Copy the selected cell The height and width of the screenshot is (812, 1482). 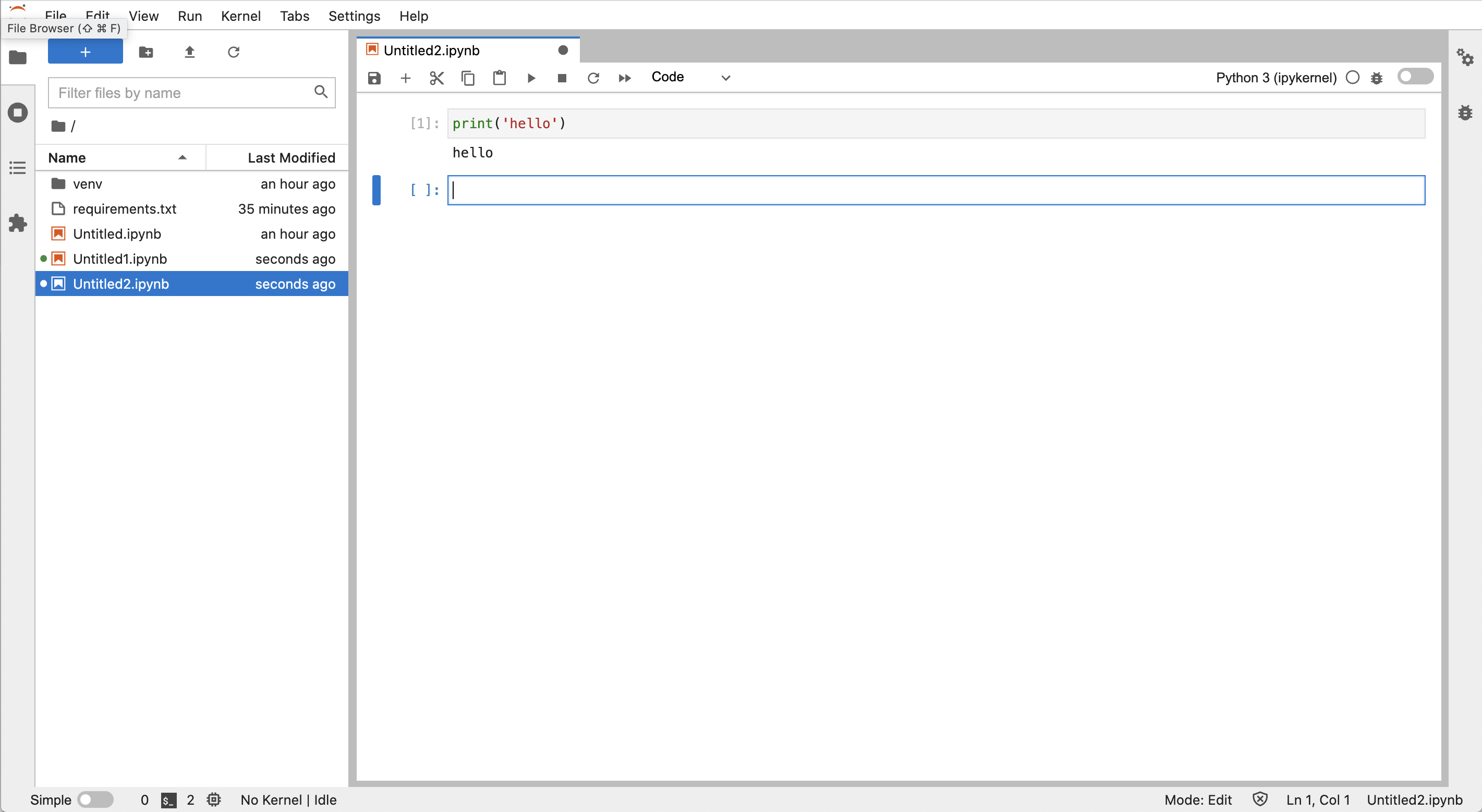(x=468, y=78)
